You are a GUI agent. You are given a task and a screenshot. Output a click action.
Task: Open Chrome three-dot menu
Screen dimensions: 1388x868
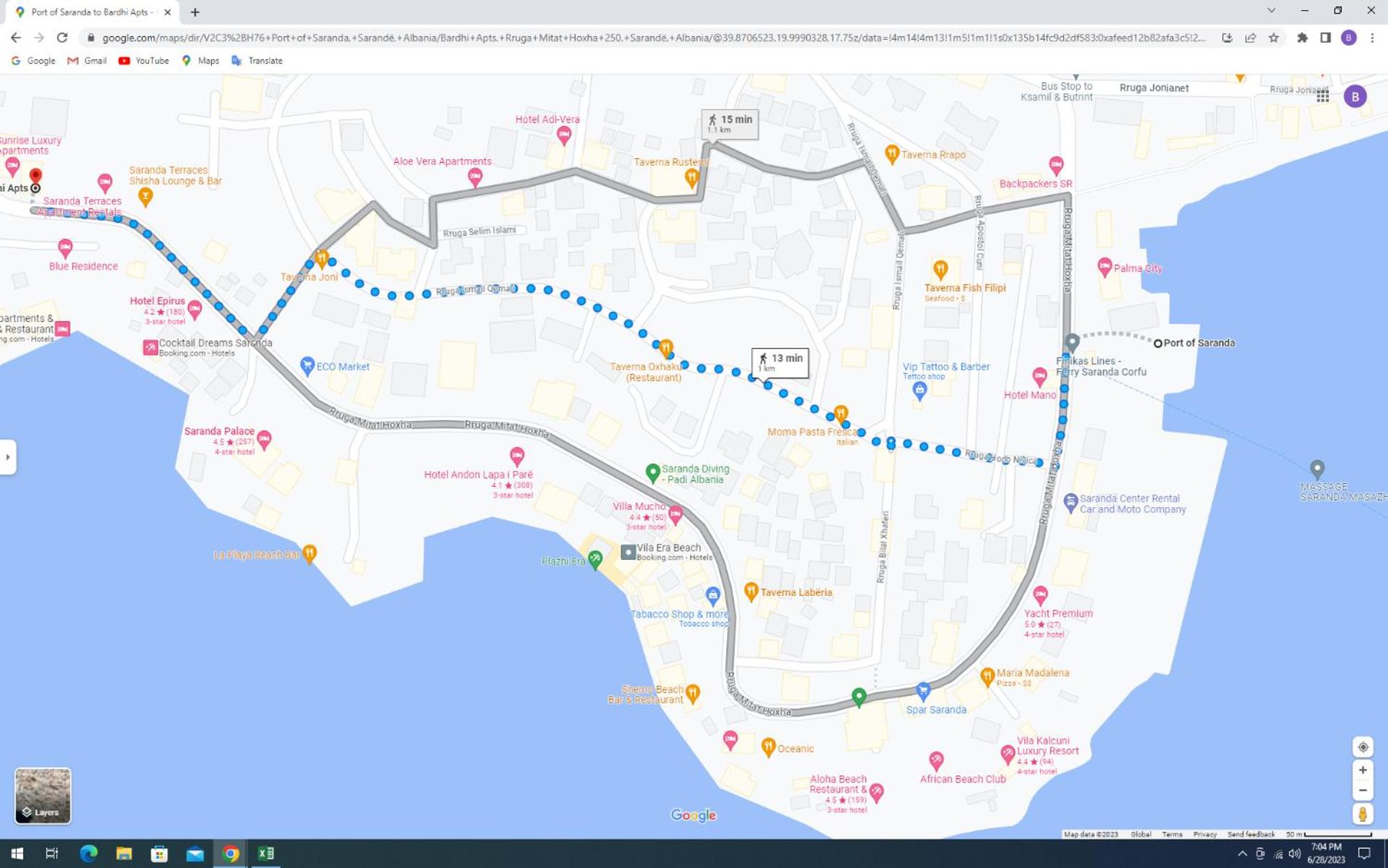[1372, 38]
